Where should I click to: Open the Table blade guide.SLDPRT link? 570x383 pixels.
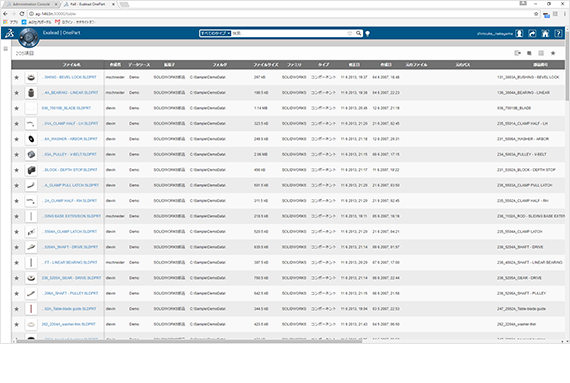point(70,309)
